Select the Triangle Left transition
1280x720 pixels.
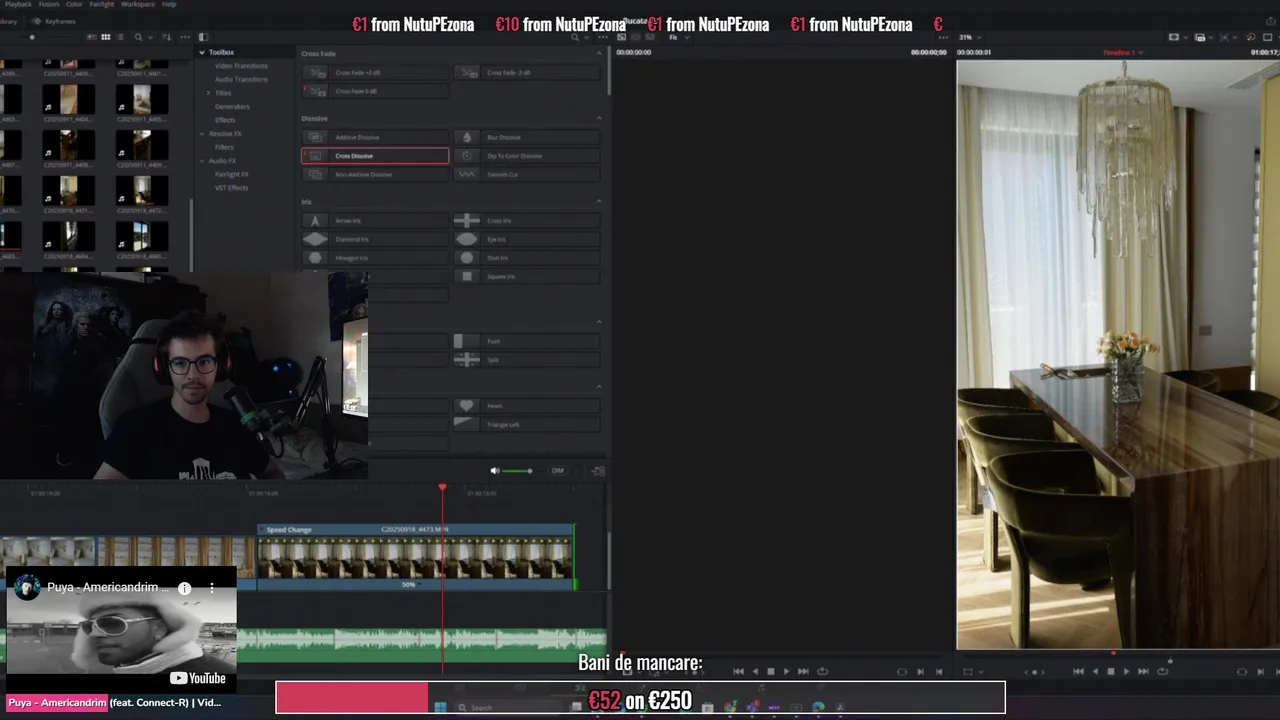click(527, 424)
